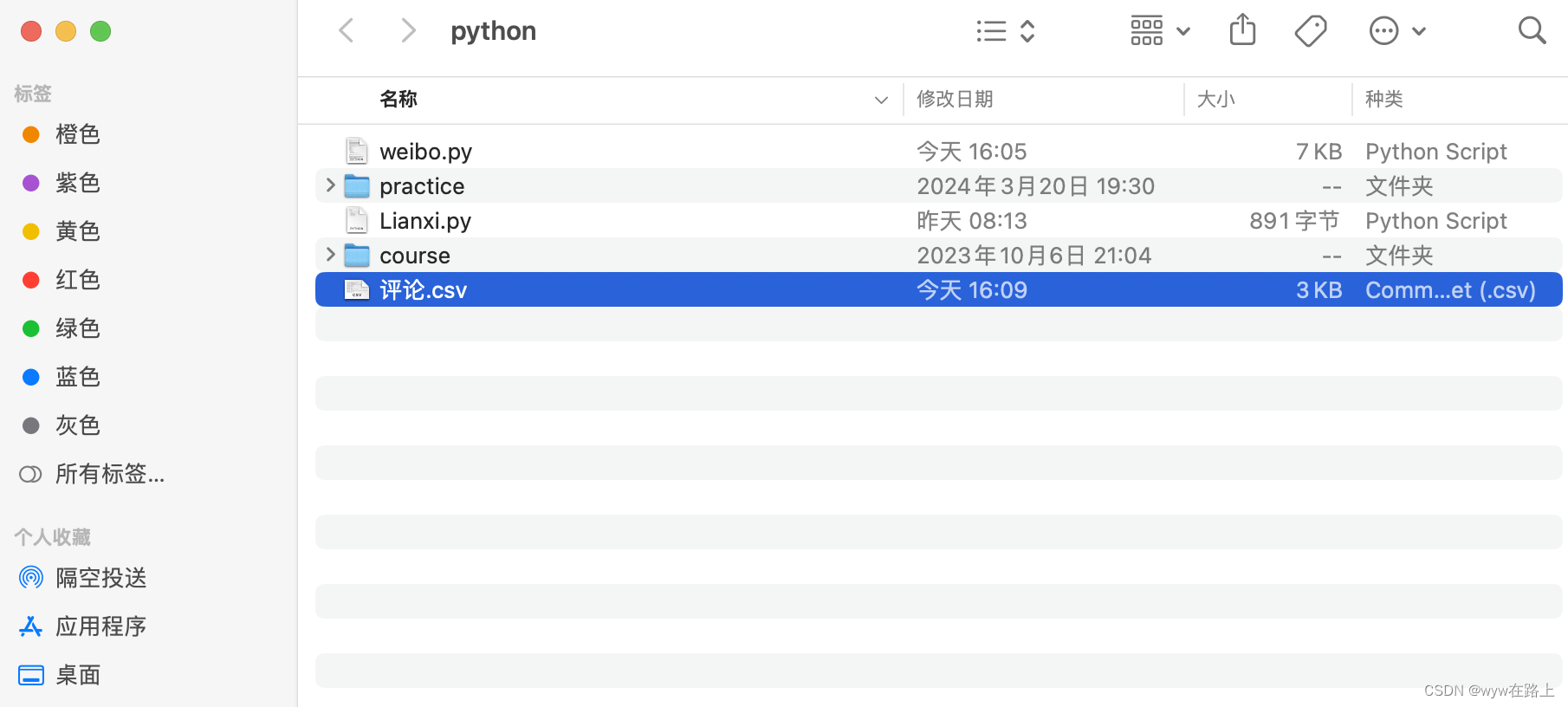This screenshot has height=707, width=1568.
Task: Click the practice folder name
Action: point(422,186)
